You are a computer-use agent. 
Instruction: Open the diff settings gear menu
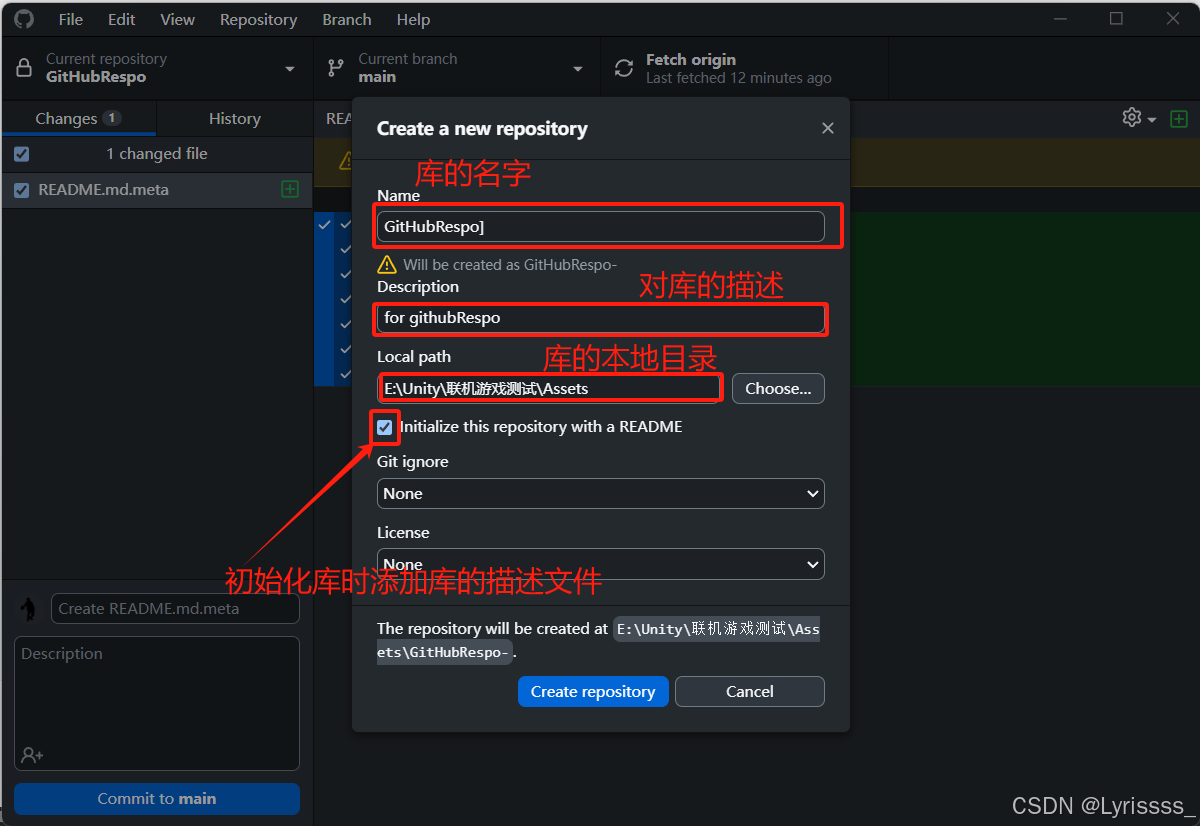1139,118
